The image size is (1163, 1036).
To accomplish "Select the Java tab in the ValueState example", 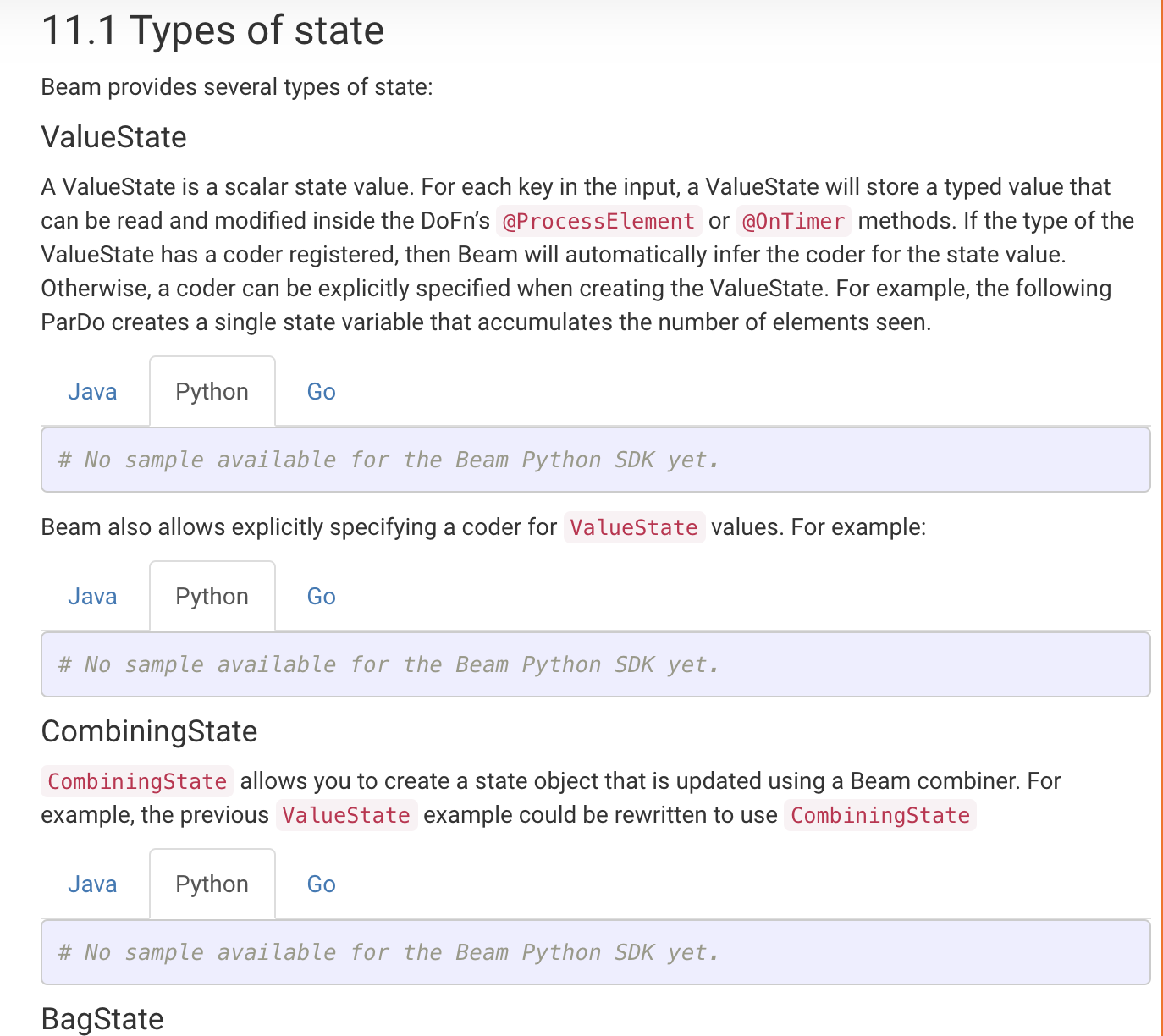I will tap(92, 392).
